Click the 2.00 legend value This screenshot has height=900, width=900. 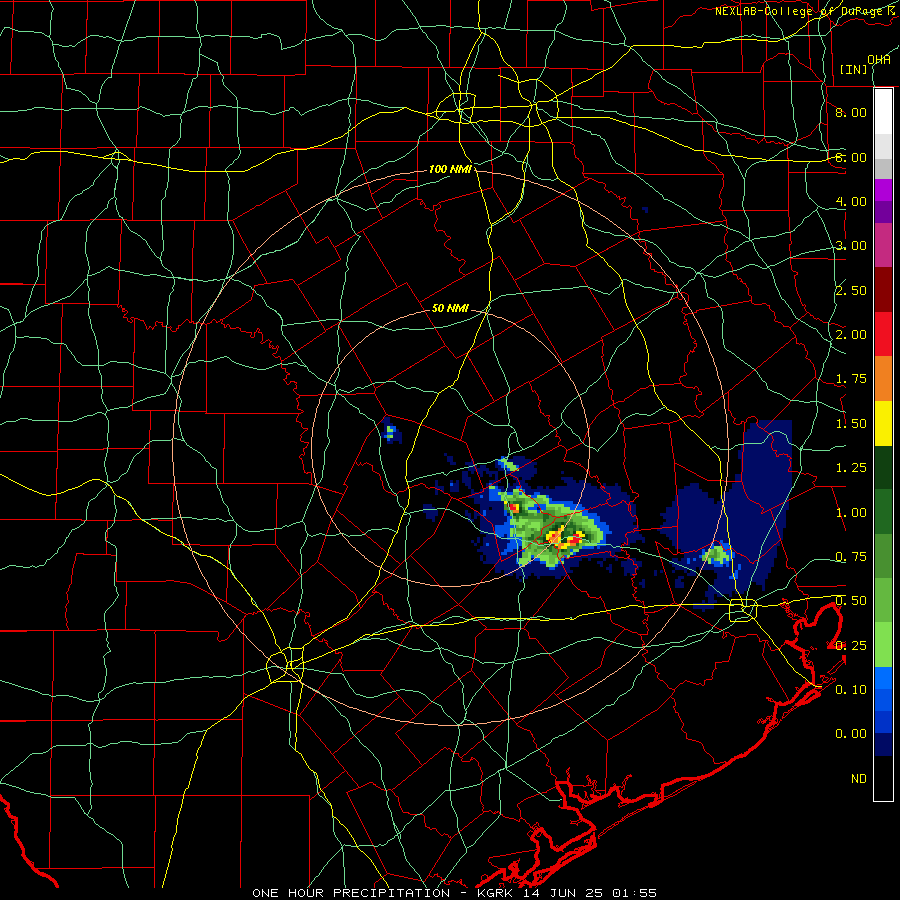[851, 335]
